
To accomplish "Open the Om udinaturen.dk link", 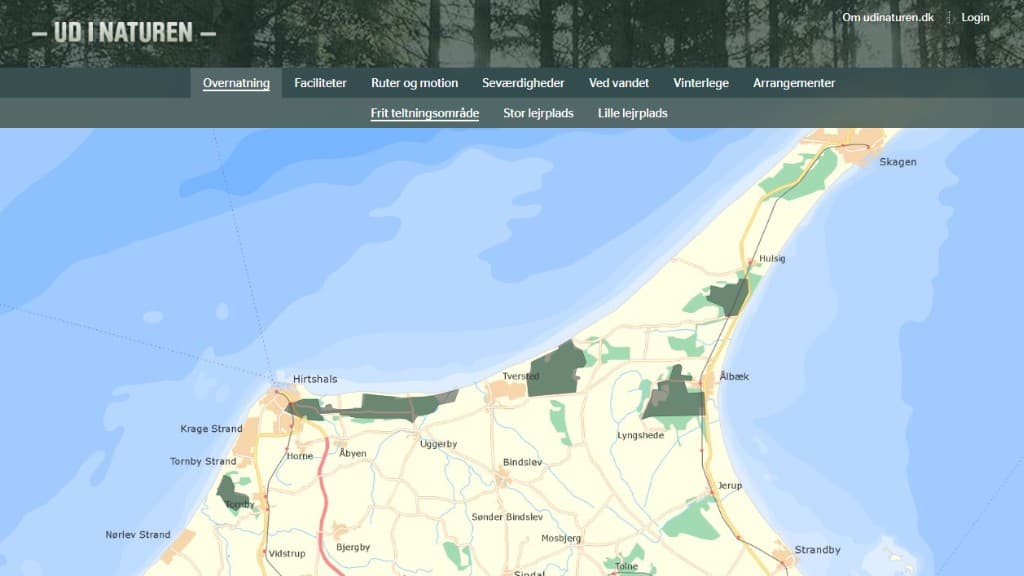I will pyautogui.click(x=887, y=17).
